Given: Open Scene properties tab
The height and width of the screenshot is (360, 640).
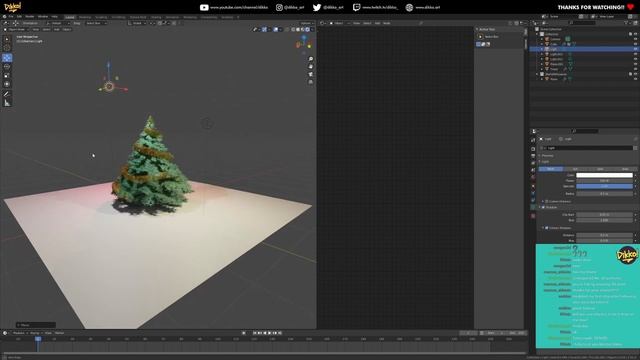Looking at the screenshot, I should pos(533,171).
